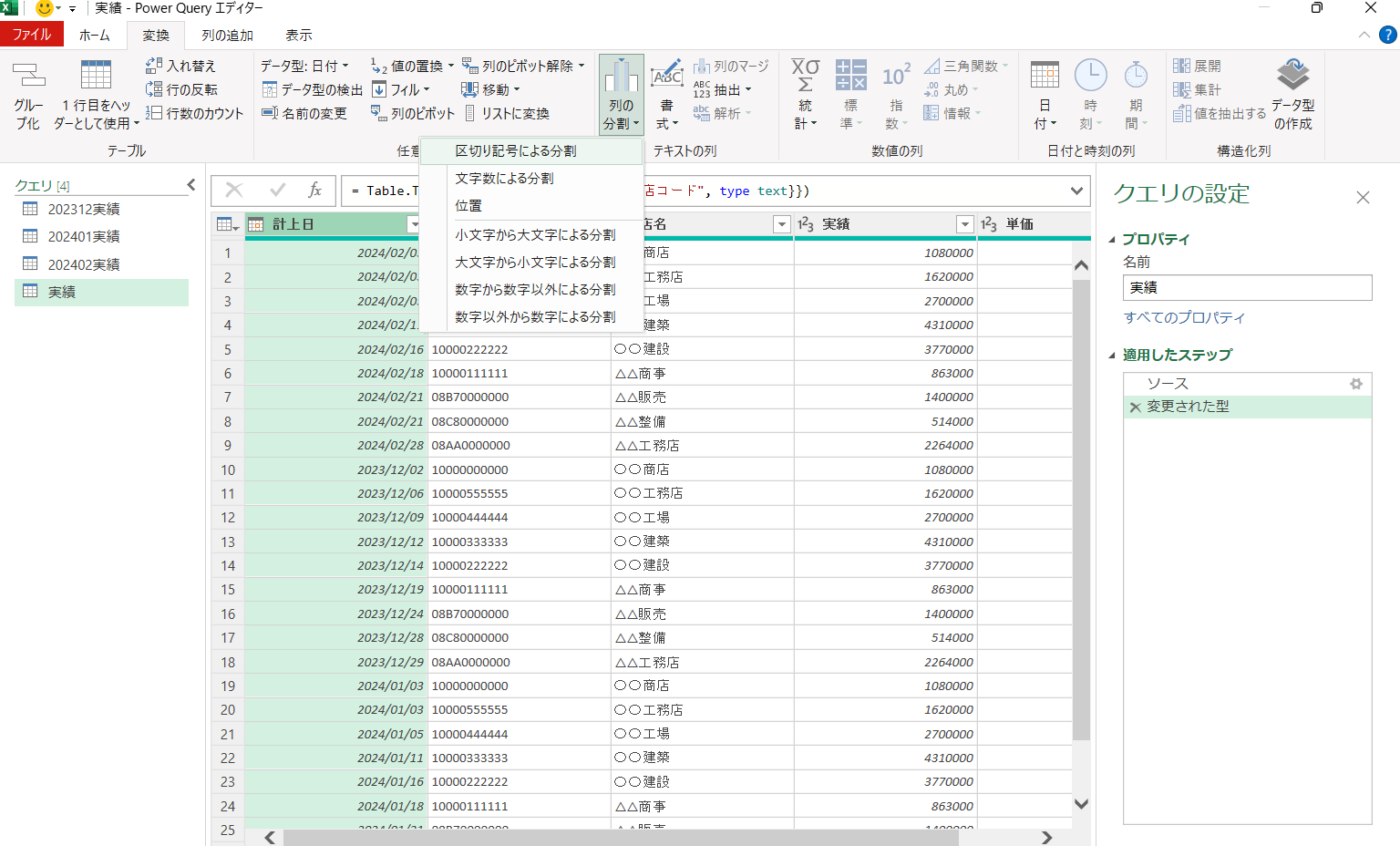Open データ型の作成
The height and width of the screenshot is (846, 1400).
pyautogui.click(x=1292, y=96)
